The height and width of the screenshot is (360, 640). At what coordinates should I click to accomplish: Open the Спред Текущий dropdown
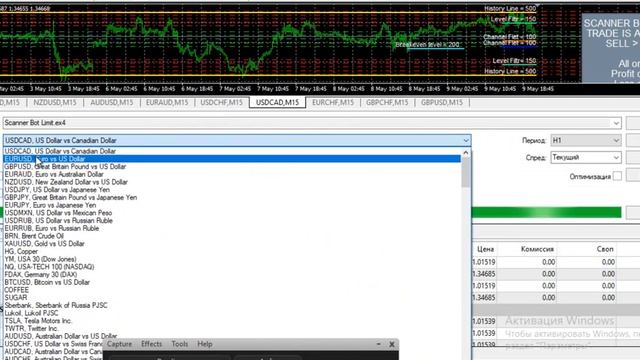tap(586, 158)
